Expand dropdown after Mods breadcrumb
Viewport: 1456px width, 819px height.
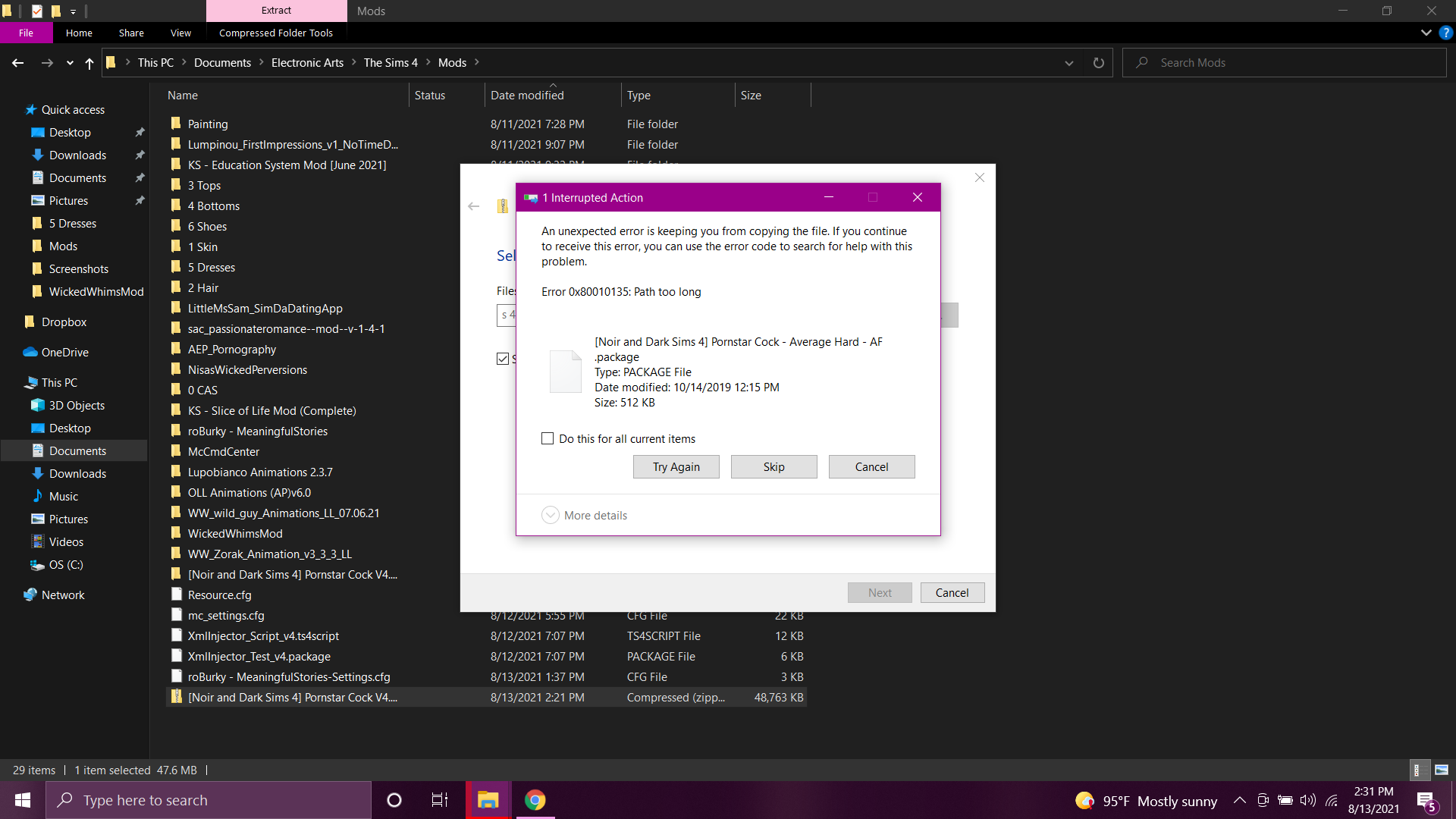[x=477, y=63]
